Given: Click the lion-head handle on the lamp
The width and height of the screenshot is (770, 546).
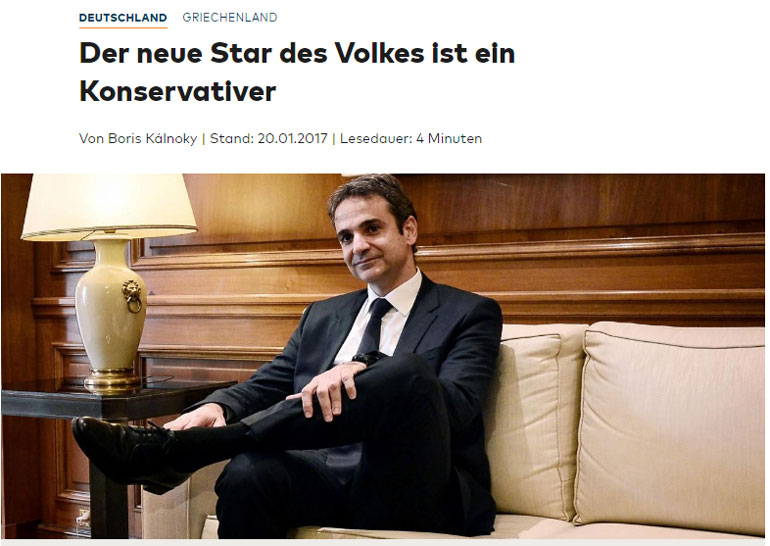Looking at the screenshot, I should [x=132, y=296].
